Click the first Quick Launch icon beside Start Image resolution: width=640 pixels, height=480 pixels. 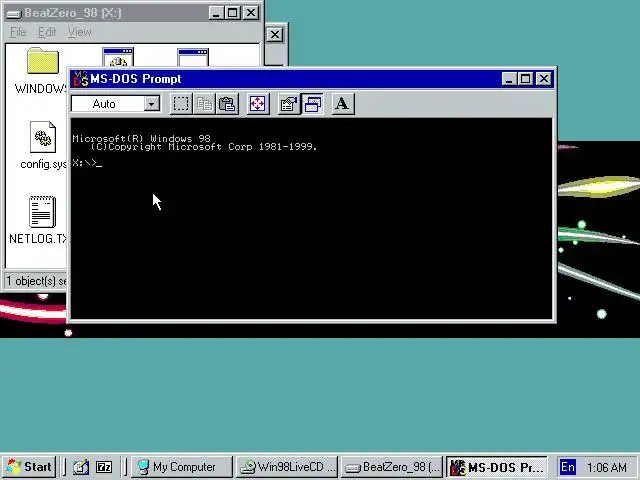tap(80, 467)
